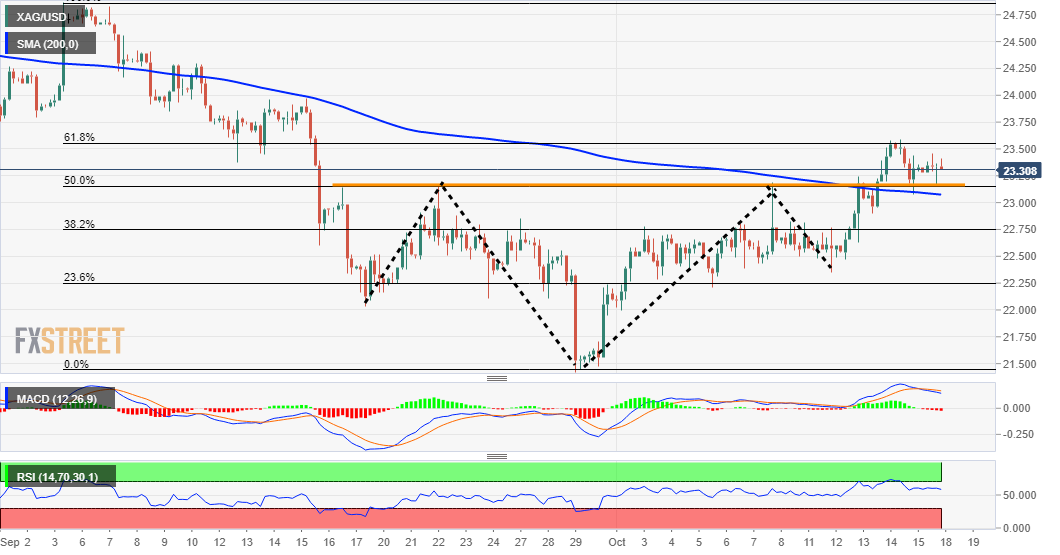The width and height of the screenshot is (1060, 555).
Task: Select the 23.6% Fibonacci level label
Action: [79, 278]
